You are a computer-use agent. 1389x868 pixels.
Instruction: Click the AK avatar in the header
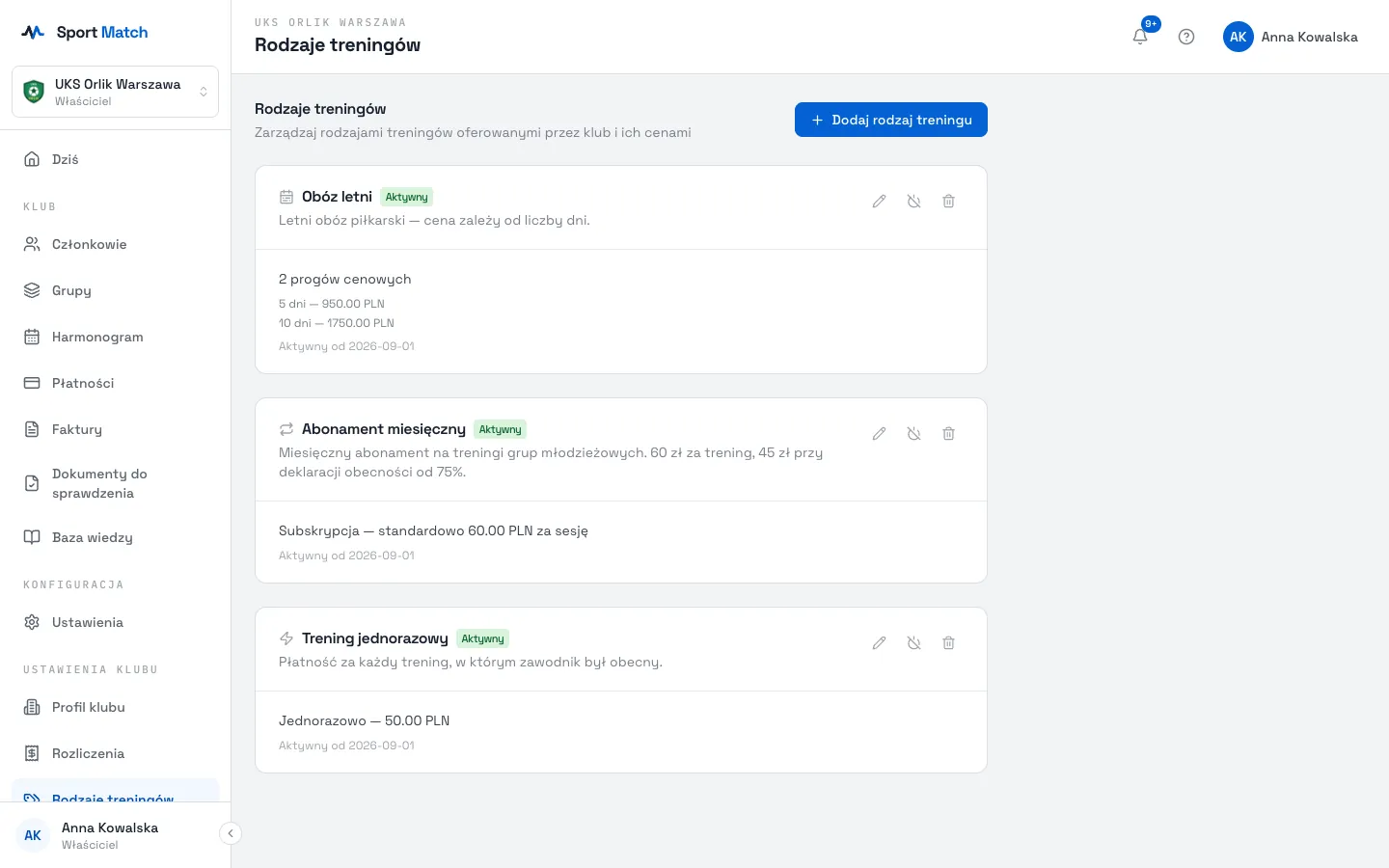[x=1239, y=37]
